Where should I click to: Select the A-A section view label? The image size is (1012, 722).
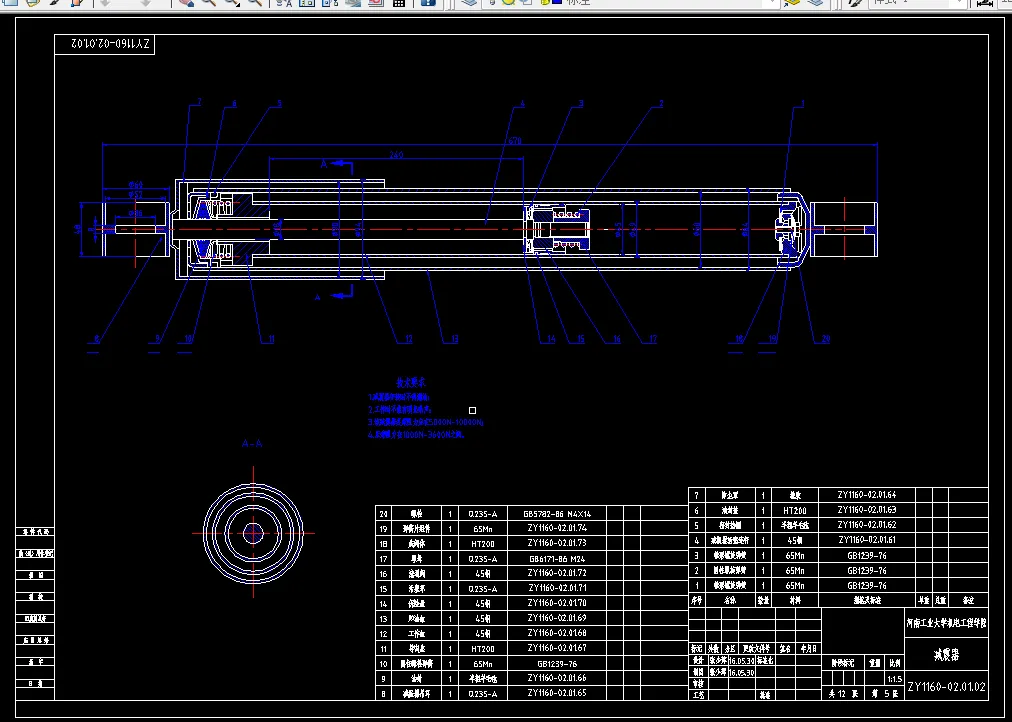[x=252, y=444]
